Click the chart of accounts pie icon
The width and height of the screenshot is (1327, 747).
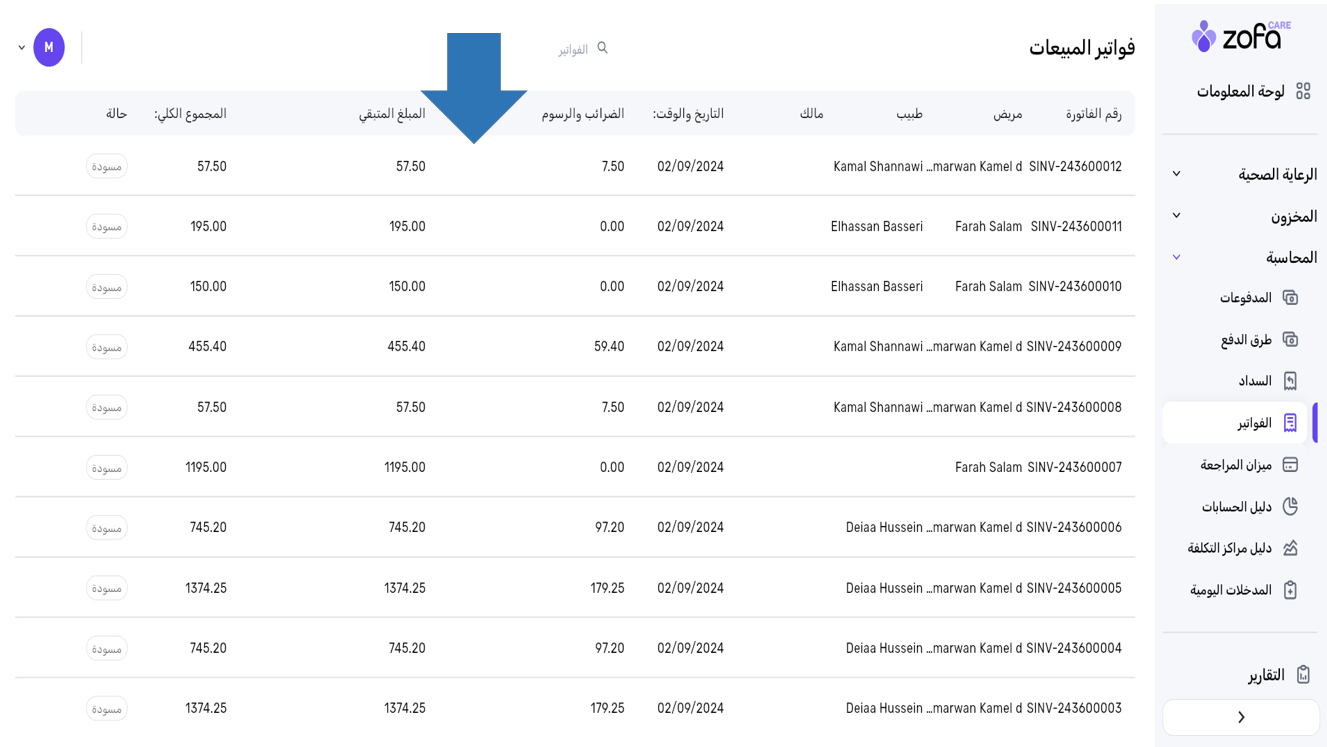pyautogui.click(x=1290, y=507)
